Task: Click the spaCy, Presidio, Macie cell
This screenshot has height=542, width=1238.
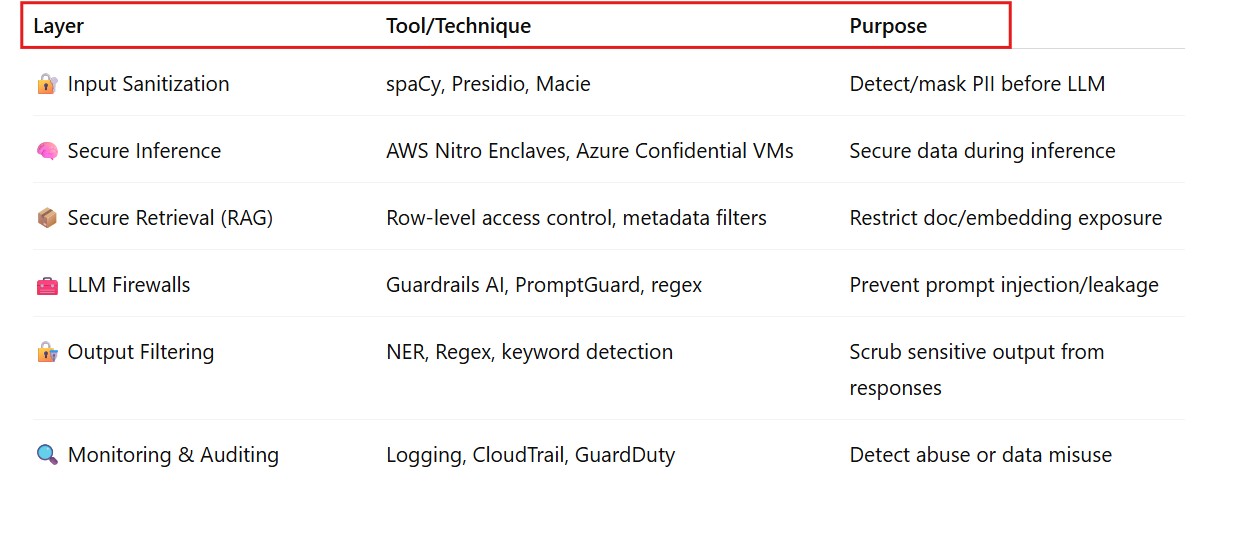Action: (488, 84)
